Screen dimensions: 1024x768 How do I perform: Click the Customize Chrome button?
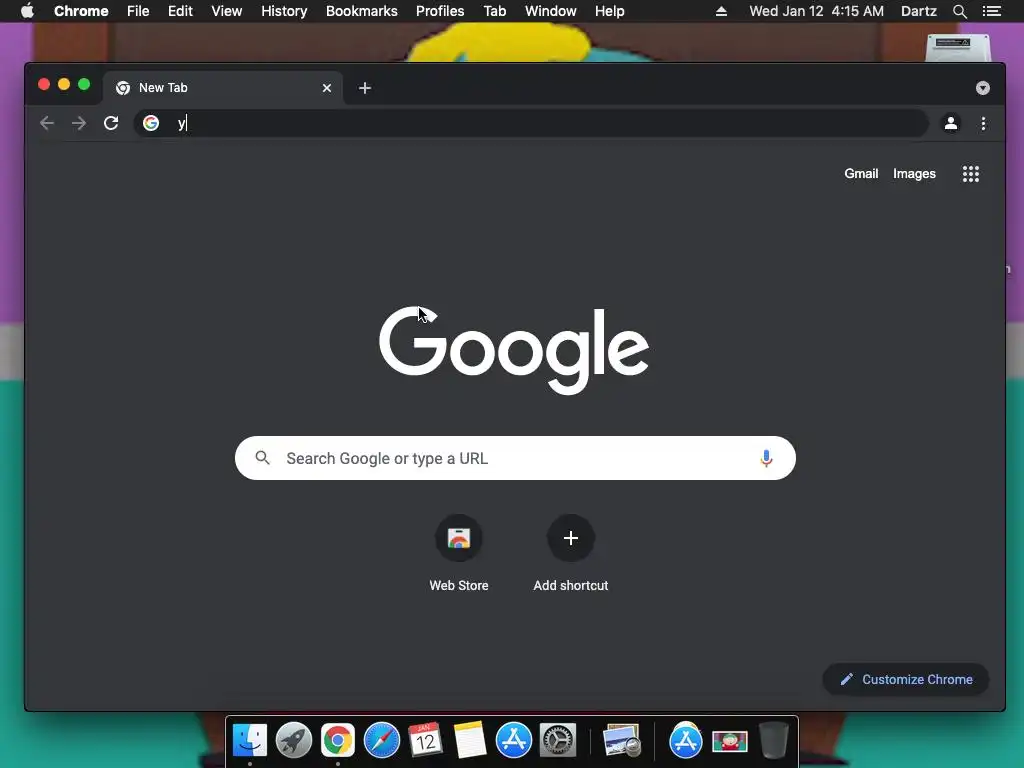[906, 679]
